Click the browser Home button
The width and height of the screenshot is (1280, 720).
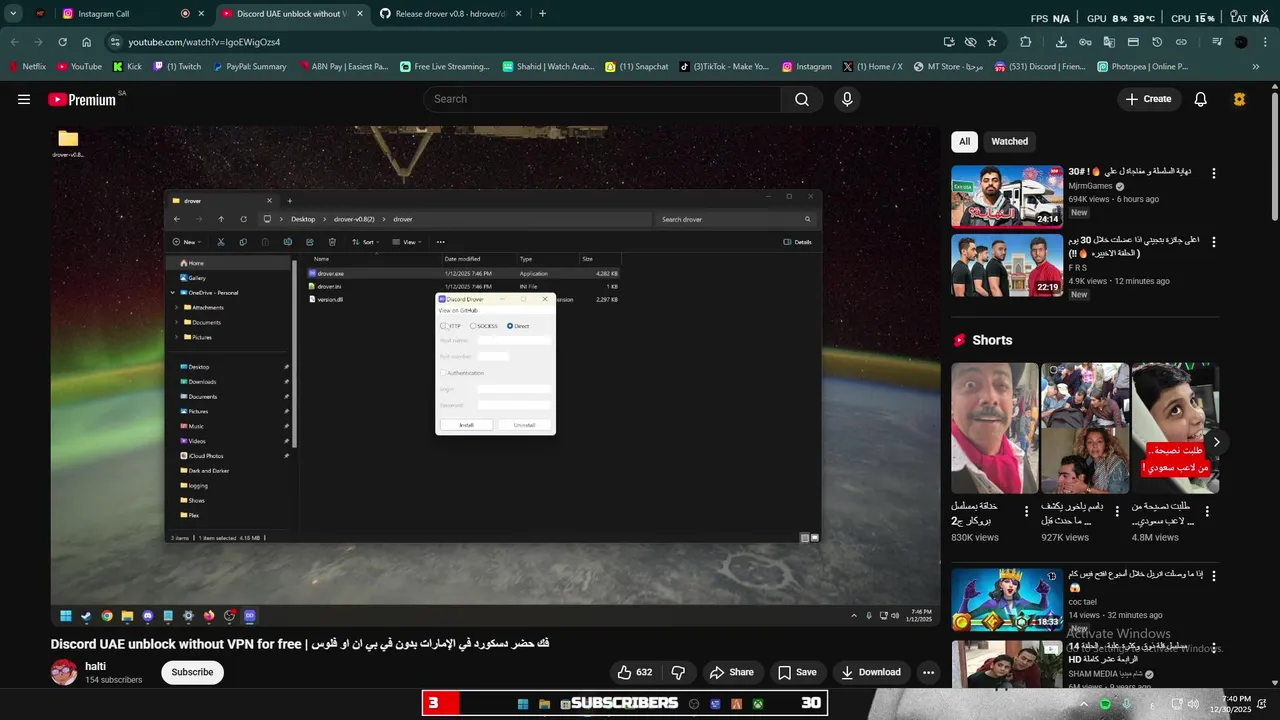click(87, 42)
